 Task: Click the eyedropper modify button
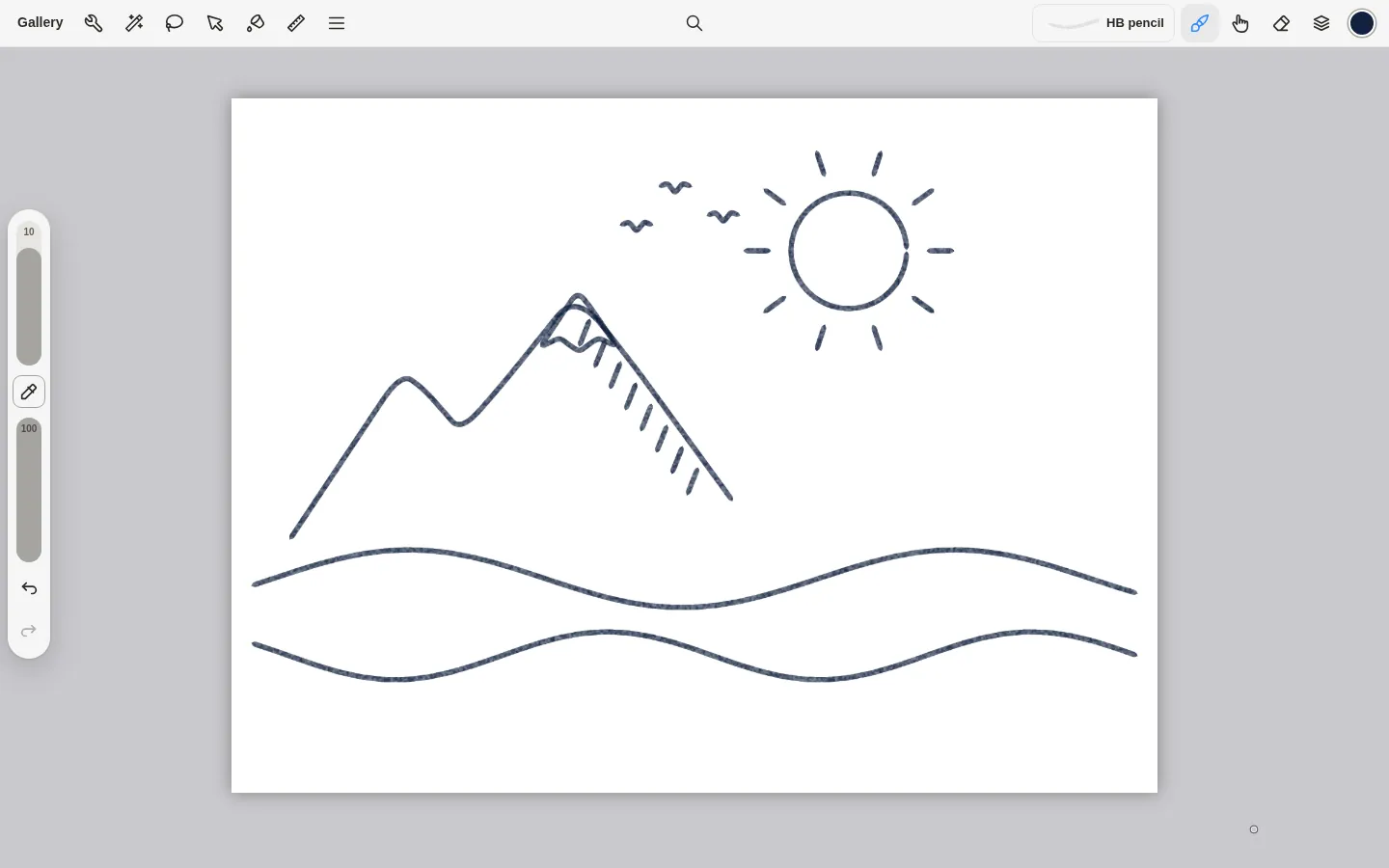click(x=29, y=393)
